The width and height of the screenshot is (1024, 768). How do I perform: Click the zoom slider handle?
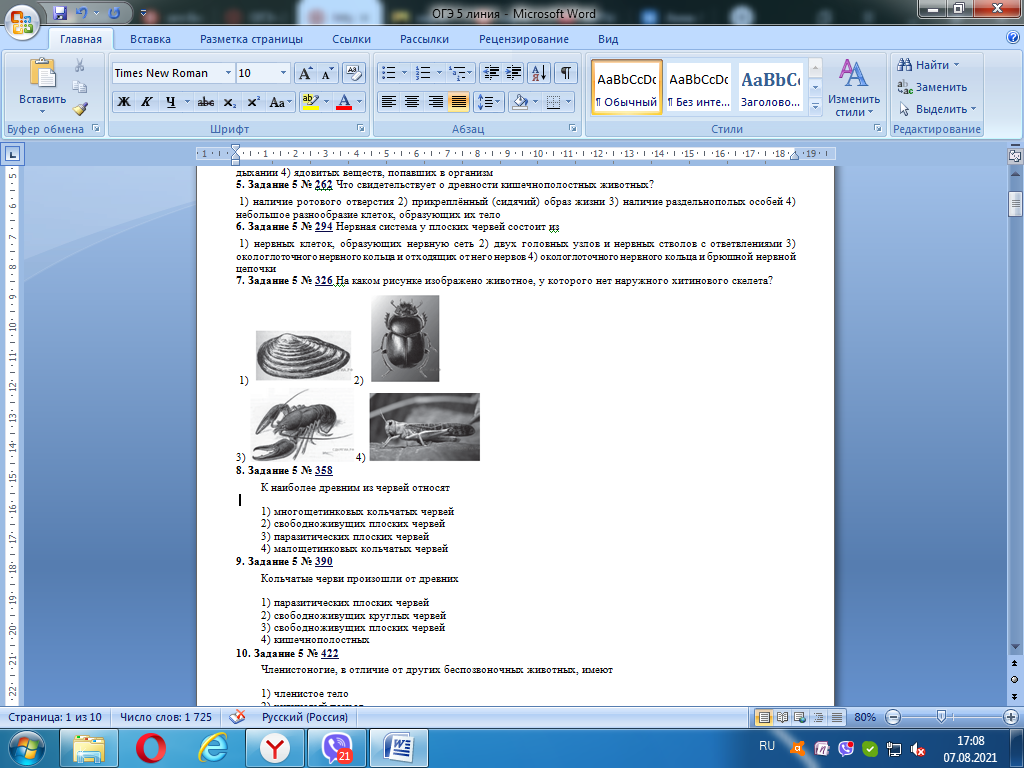(x=940, y=717)
